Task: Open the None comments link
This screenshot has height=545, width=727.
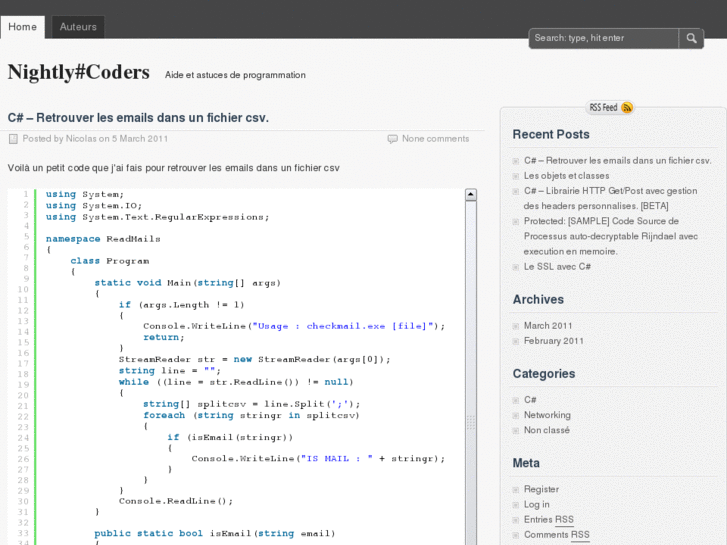Action: point(435,139)
